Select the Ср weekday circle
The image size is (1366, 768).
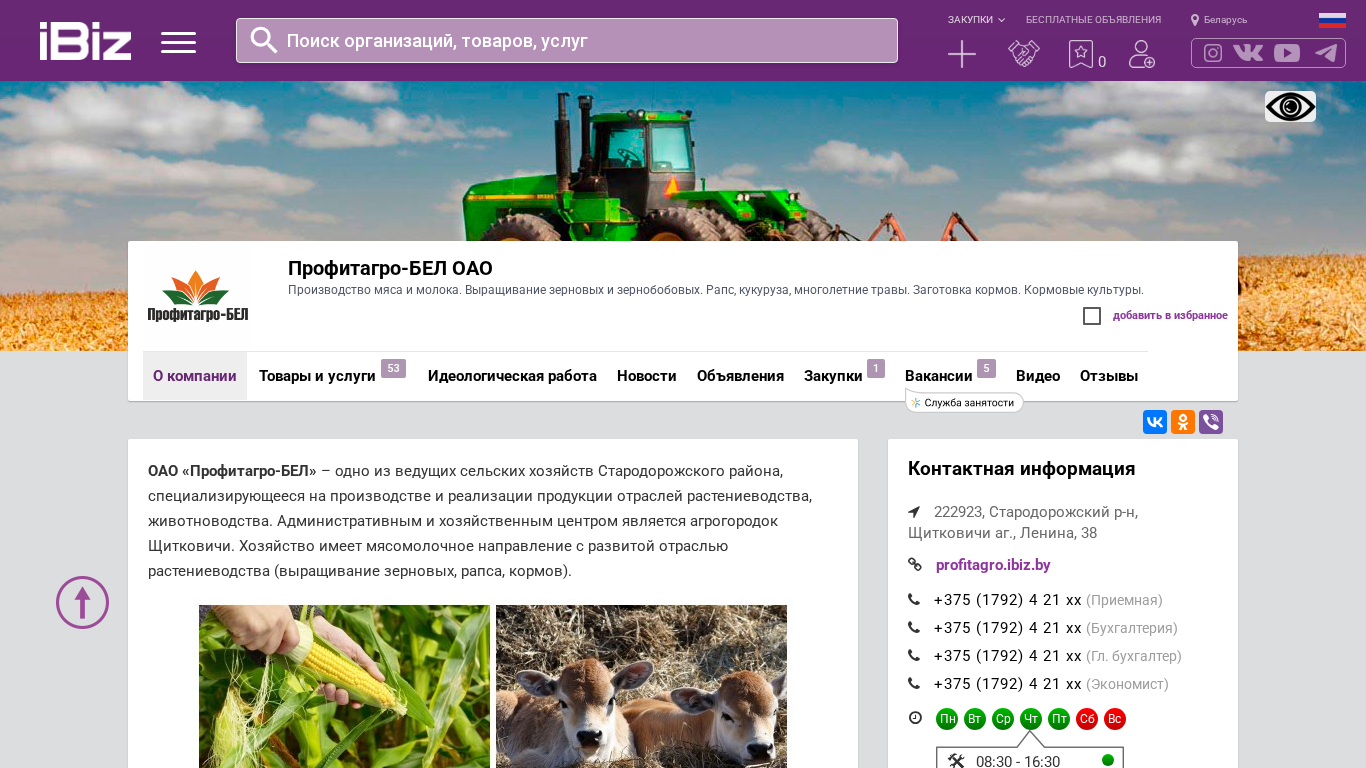(x=1003, y=719)
